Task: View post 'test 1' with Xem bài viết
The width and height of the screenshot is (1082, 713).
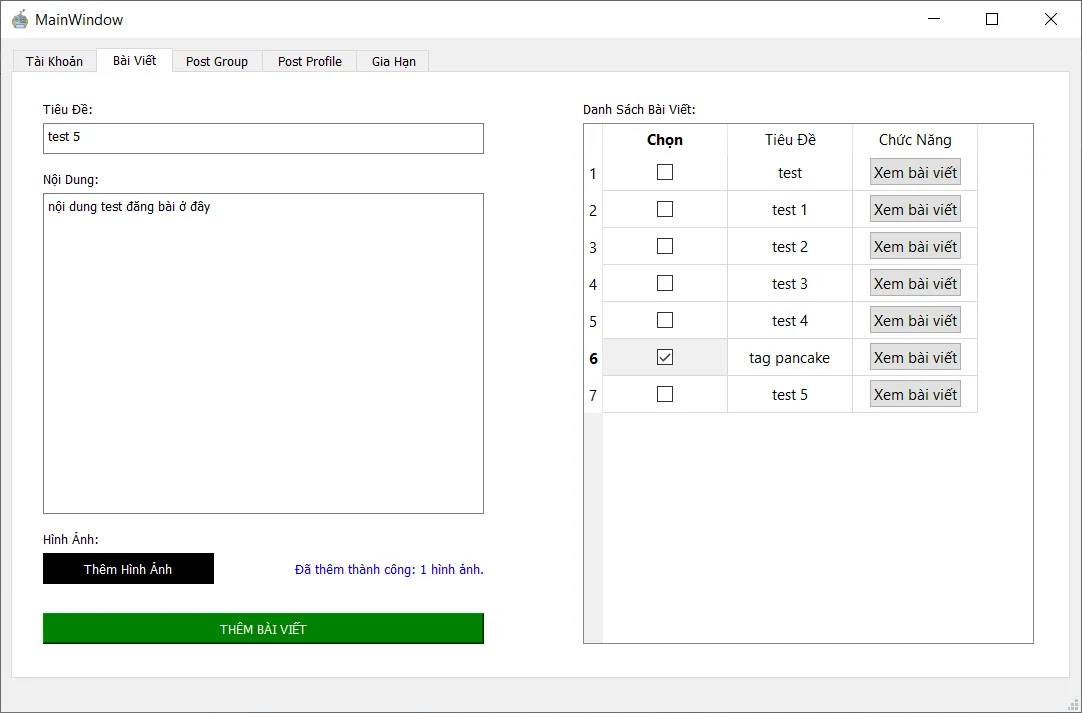Action: pyautogui.click(x=915, y=210)
